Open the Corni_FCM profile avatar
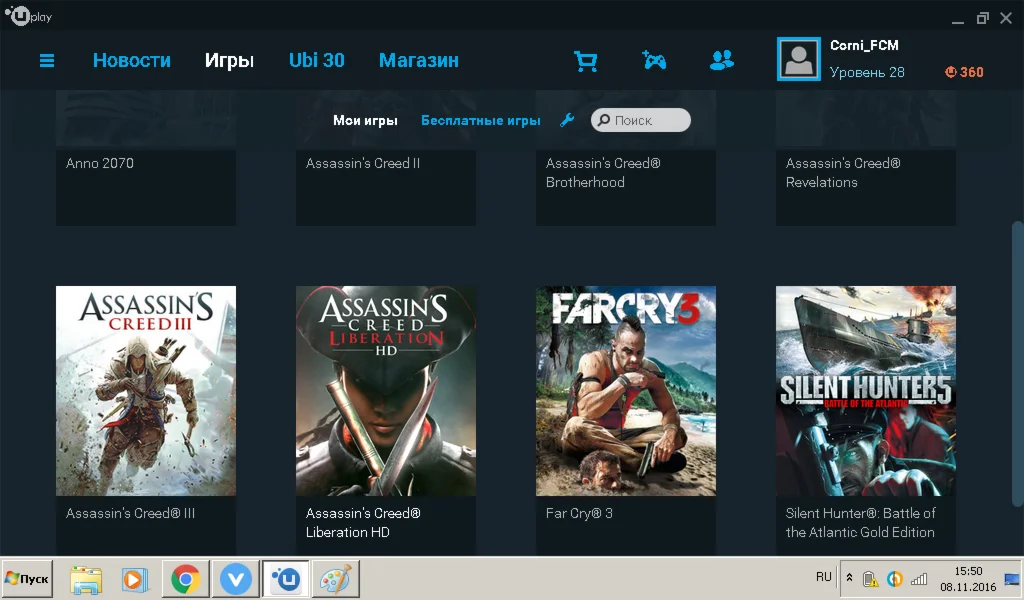The image size is (1024, 600). (x=798, y=58)
